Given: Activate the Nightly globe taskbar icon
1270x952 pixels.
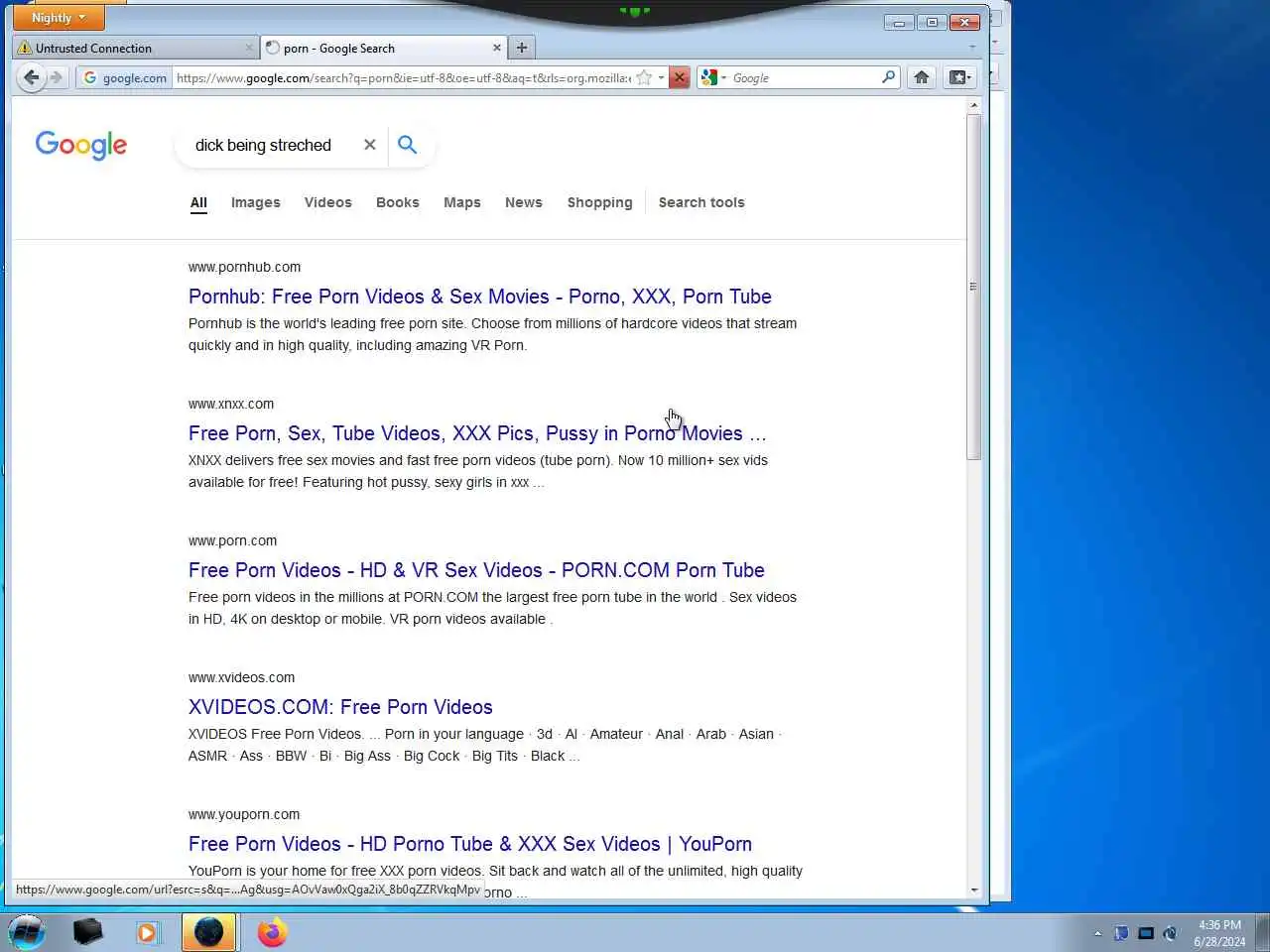Looking at the screenshot, I should [x=208, y=932].
